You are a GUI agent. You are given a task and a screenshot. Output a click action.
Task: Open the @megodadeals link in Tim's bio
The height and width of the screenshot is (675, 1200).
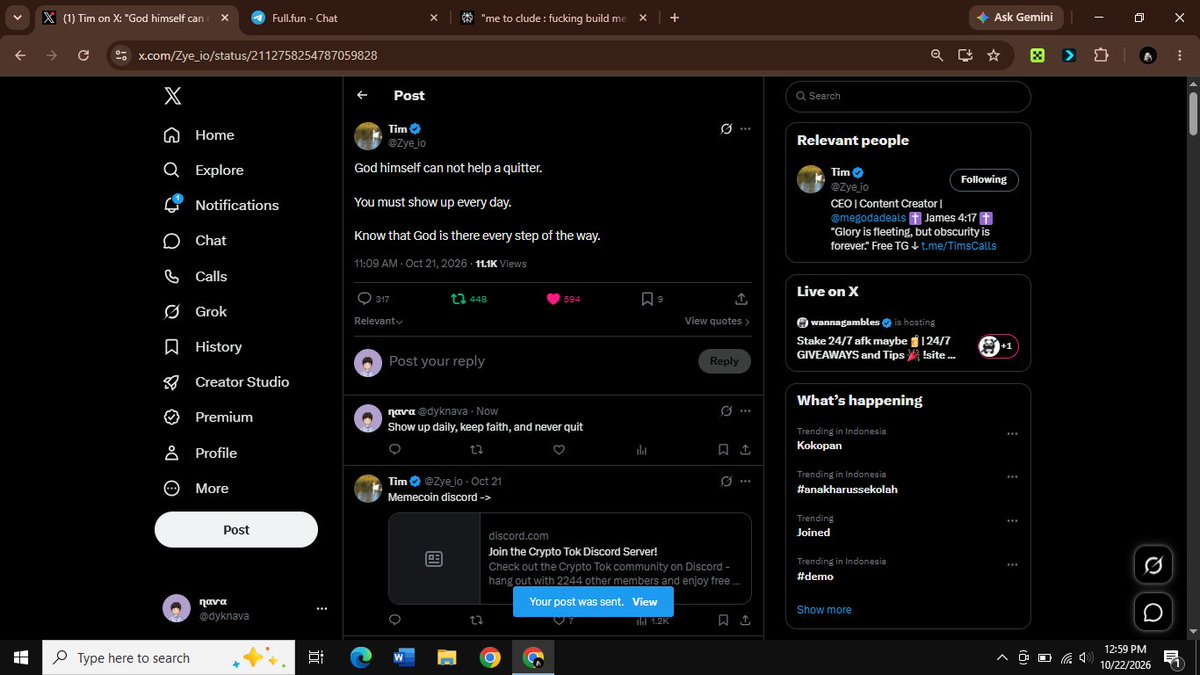click(866, 217)
